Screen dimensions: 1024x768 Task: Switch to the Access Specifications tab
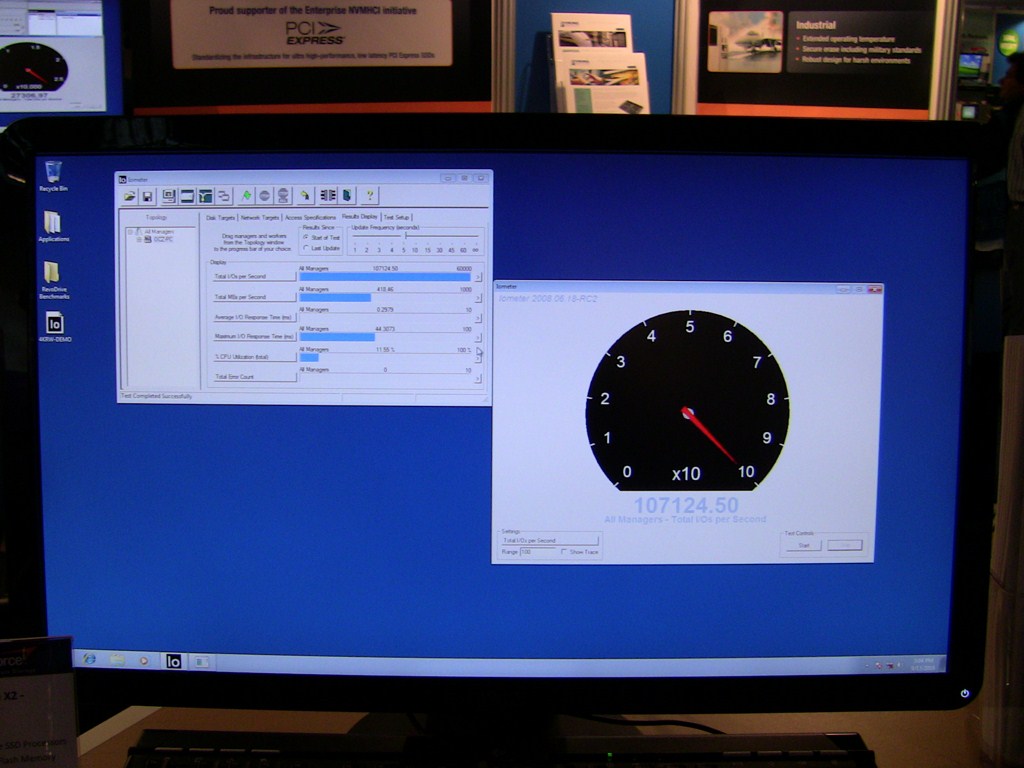(310, 217)
